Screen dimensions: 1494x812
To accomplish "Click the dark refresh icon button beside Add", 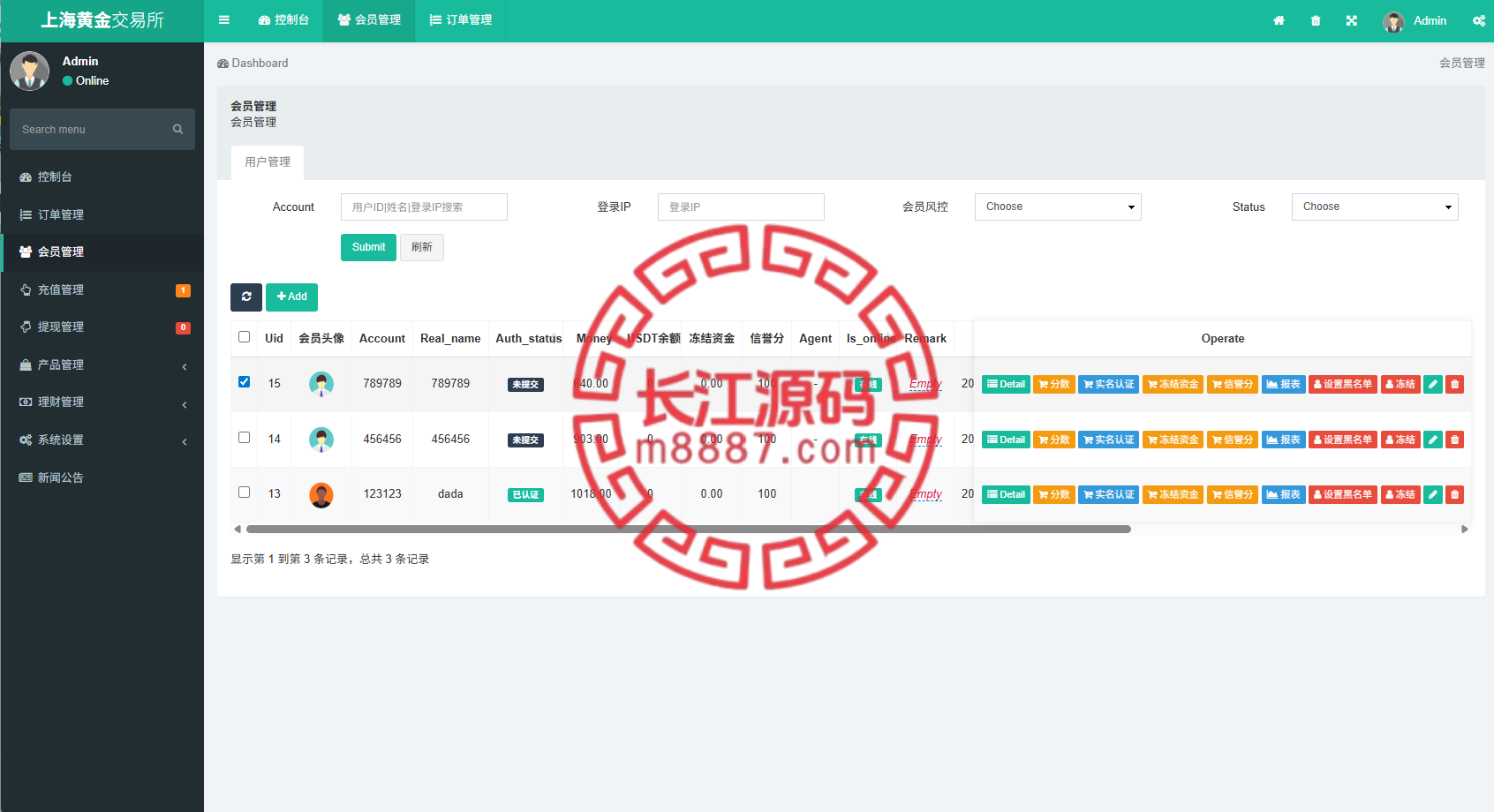I will (246, 297).
